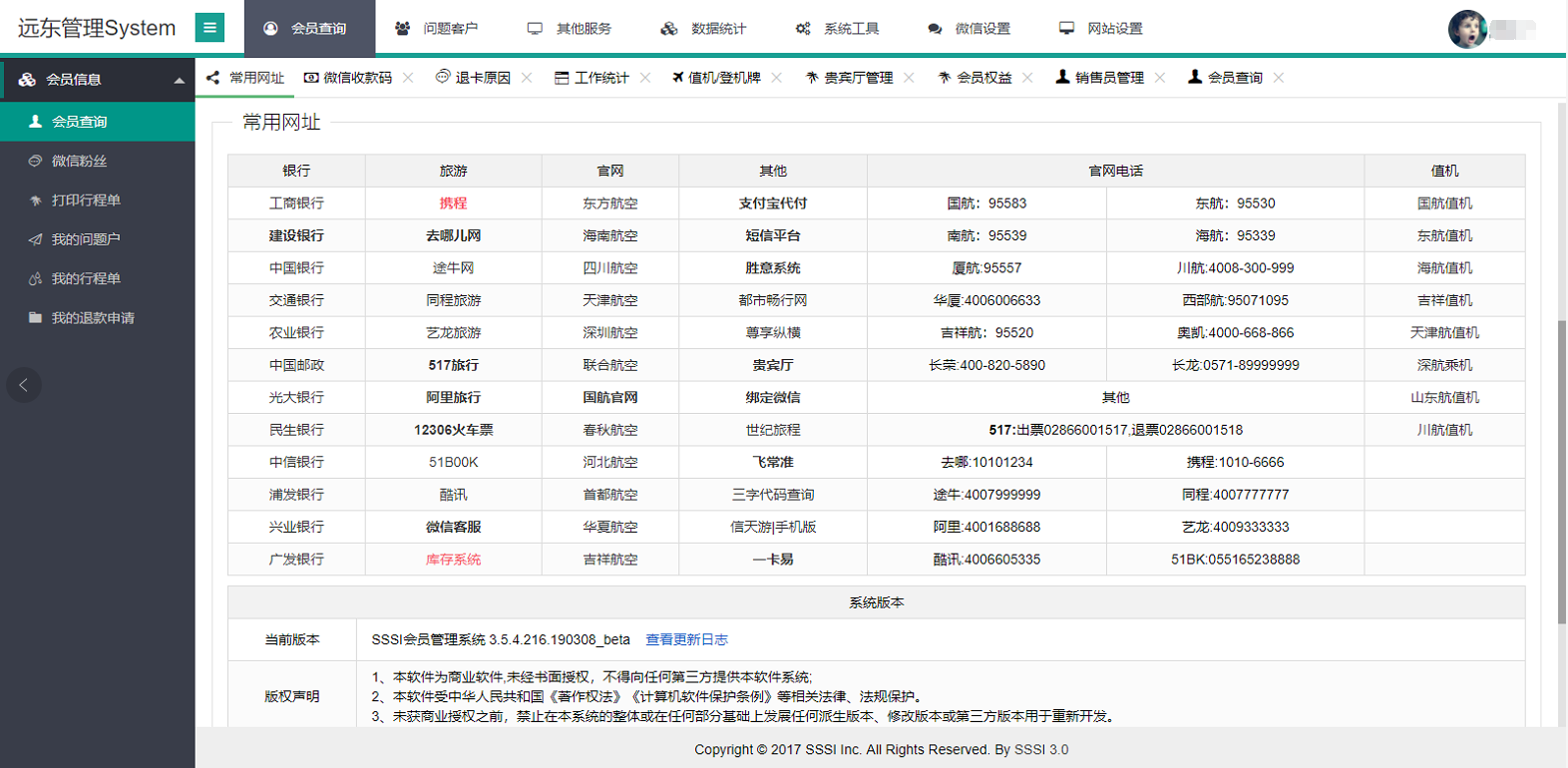
Task: Open the 贵宾厅 link in 其他 column
Action: 773,365
